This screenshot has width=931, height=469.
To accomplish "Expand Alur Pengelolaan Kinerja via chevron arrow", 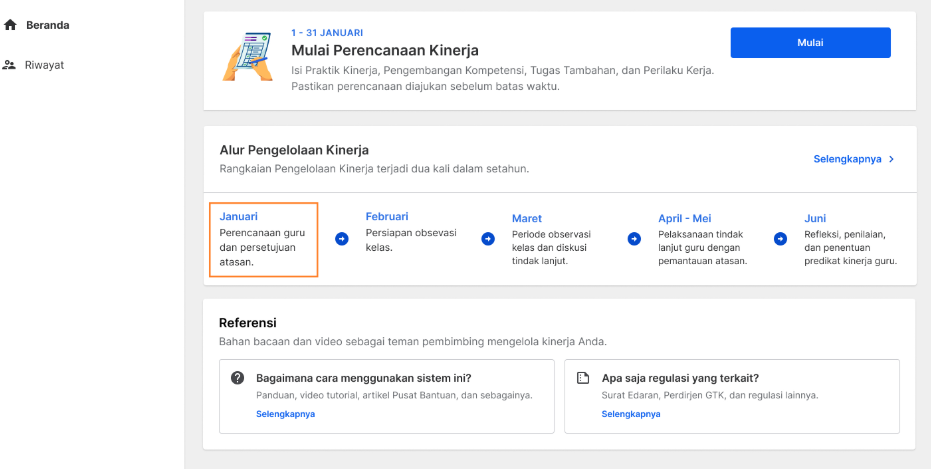I will click(891, 159).
